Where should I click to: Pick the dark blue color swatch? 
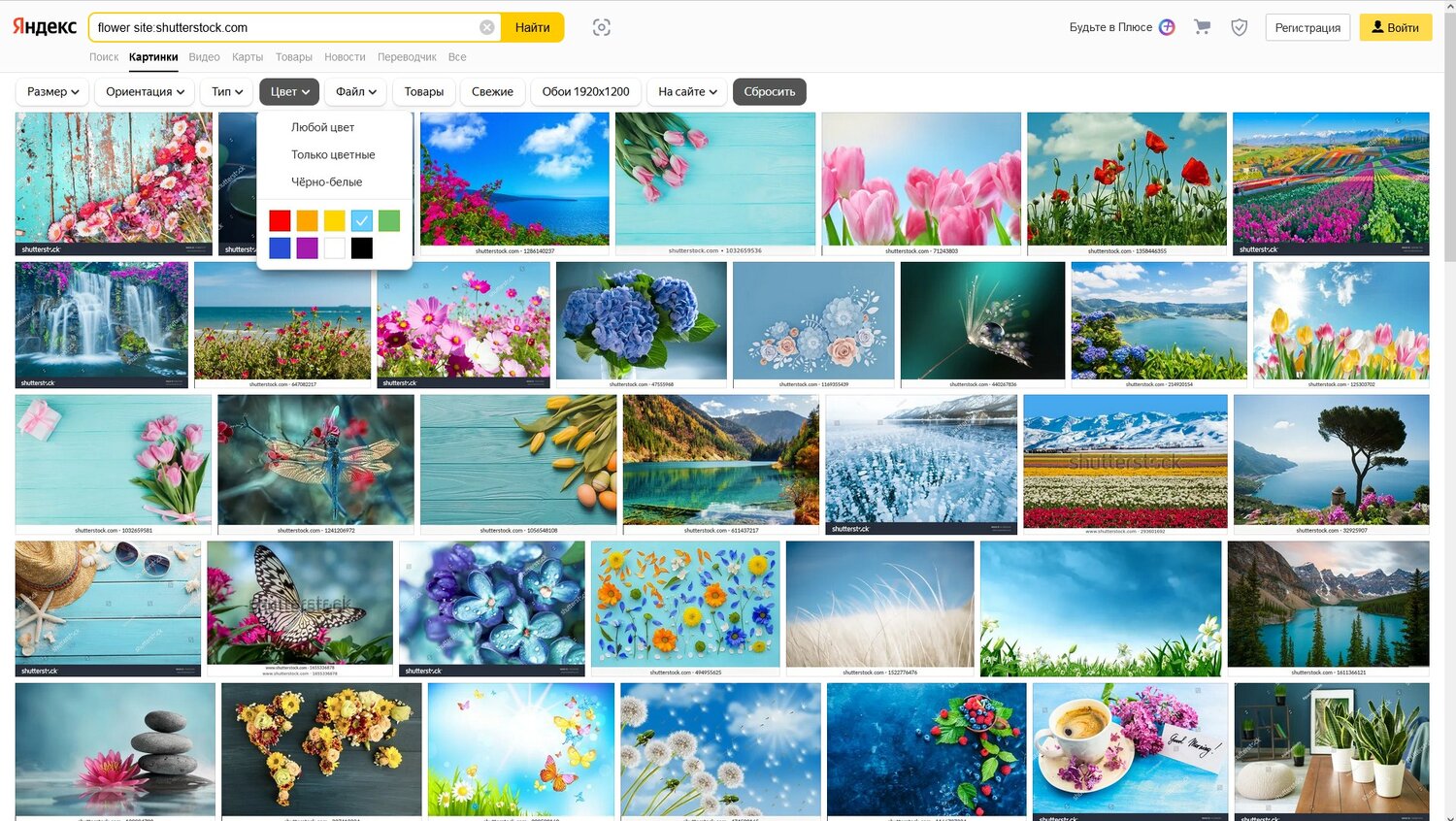280,248
